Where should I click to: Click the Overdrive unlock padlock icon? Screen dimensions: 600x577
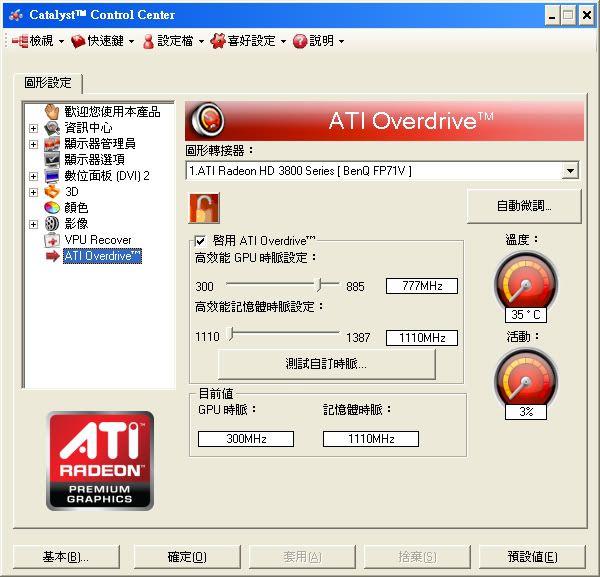[204, 208]
